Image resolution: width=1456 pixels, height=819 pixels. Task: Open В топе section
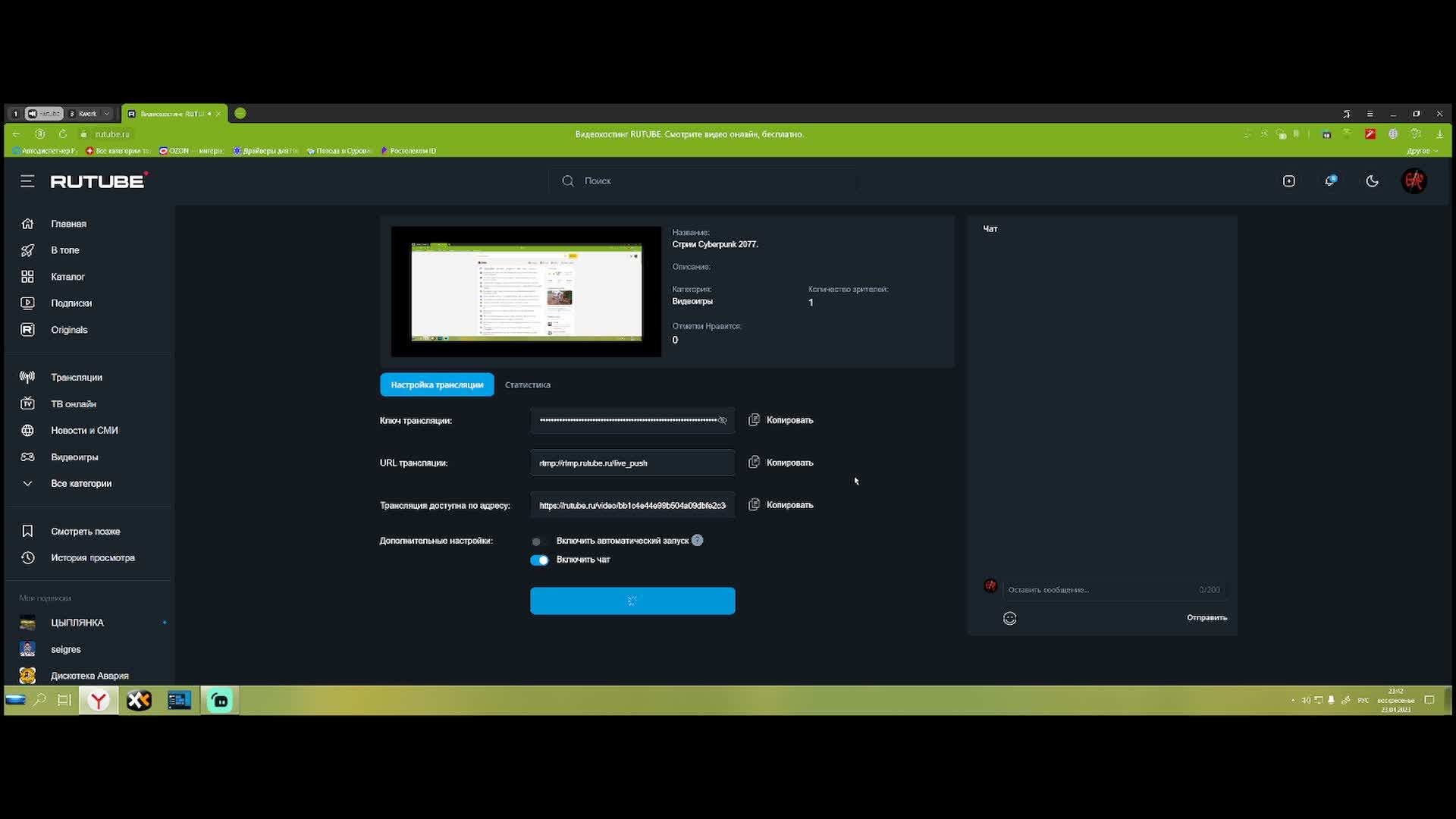pyautogui.click(x=64, y=250)
